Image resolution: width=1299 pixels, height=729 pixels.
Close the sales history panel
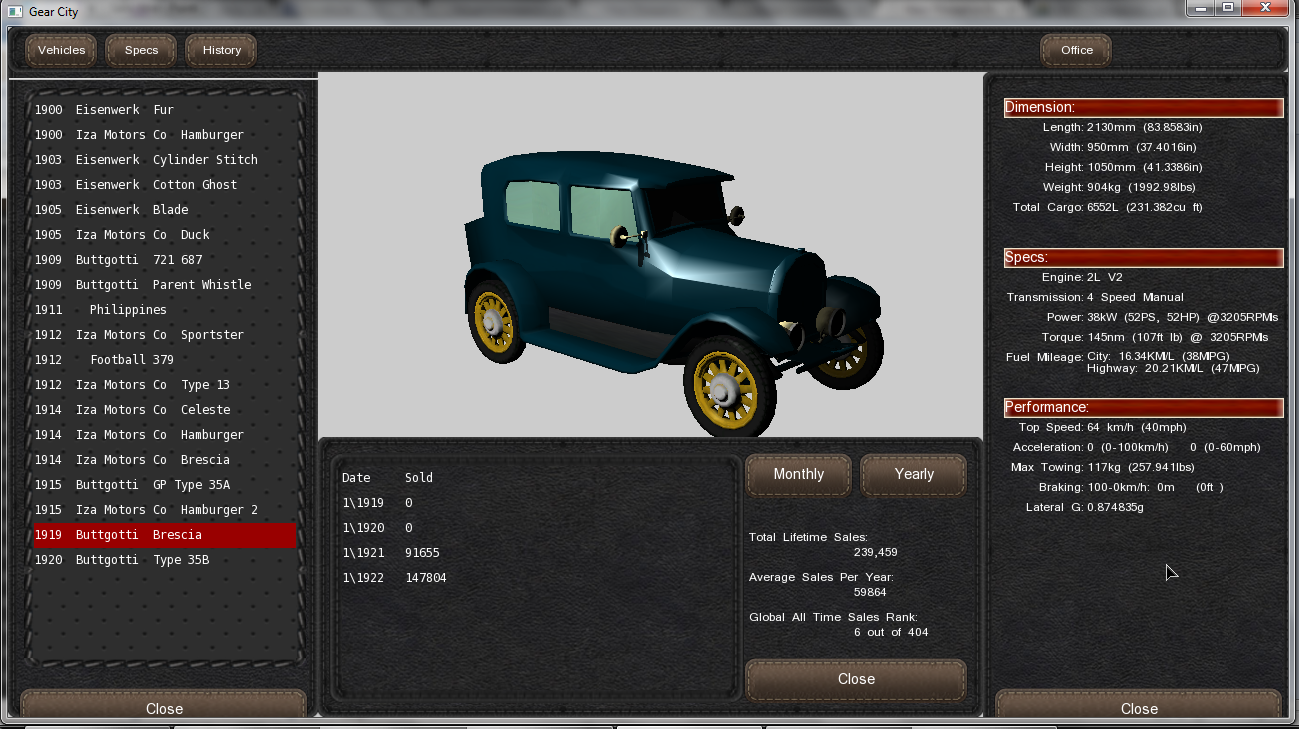[x=856, y=679]
